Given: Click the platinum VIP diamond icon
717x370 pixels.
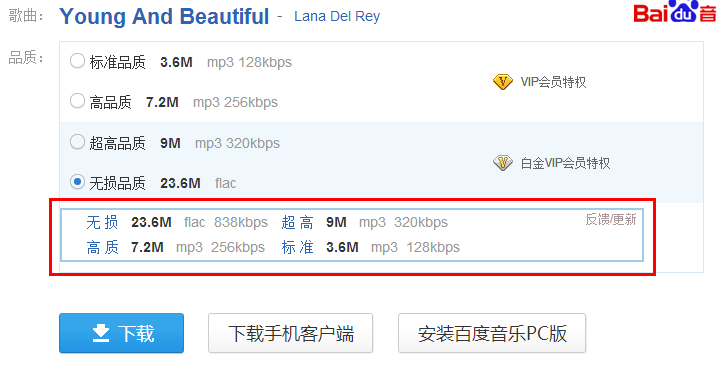Looking at the screenshot, I should coord(503,163).
